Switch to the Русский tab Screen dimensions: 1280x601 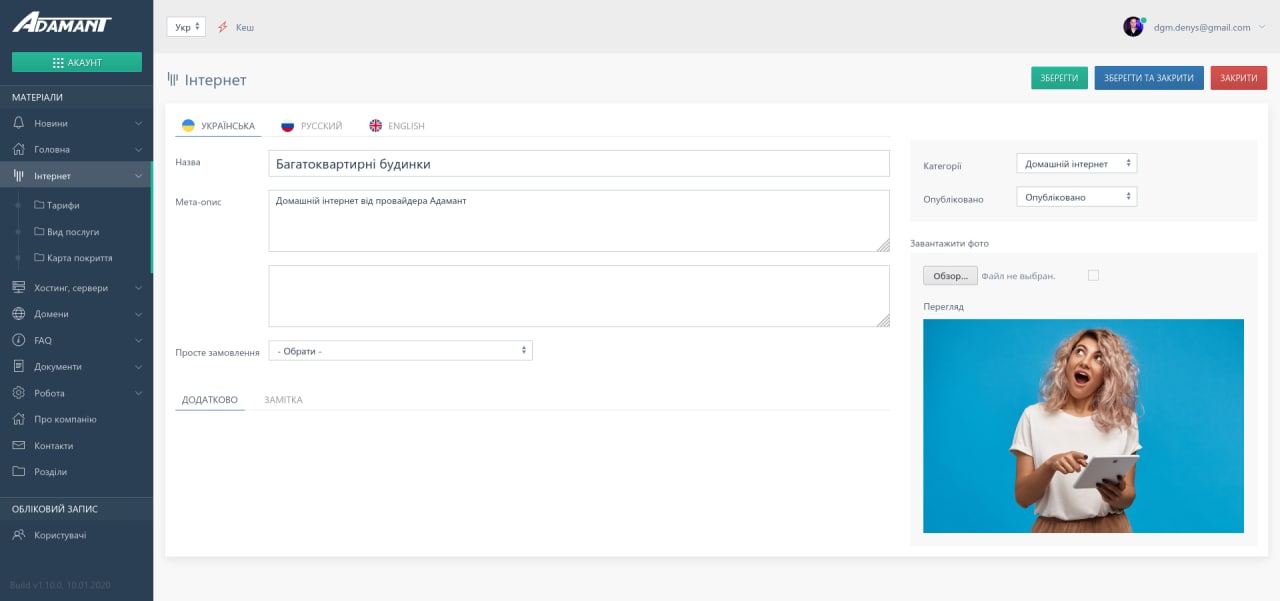point(312,126)
